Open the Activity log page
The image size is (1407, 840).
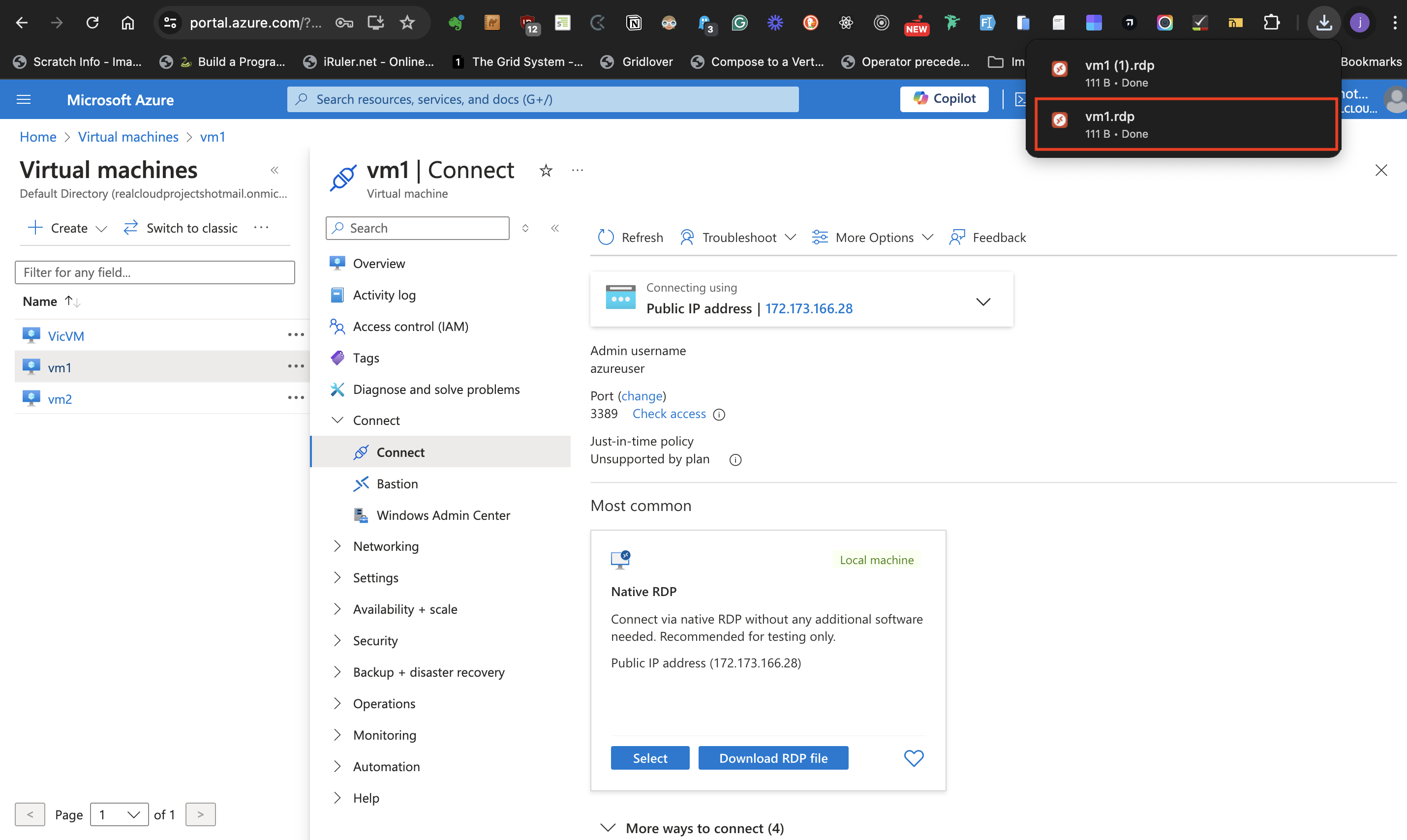tap(384, 294)
